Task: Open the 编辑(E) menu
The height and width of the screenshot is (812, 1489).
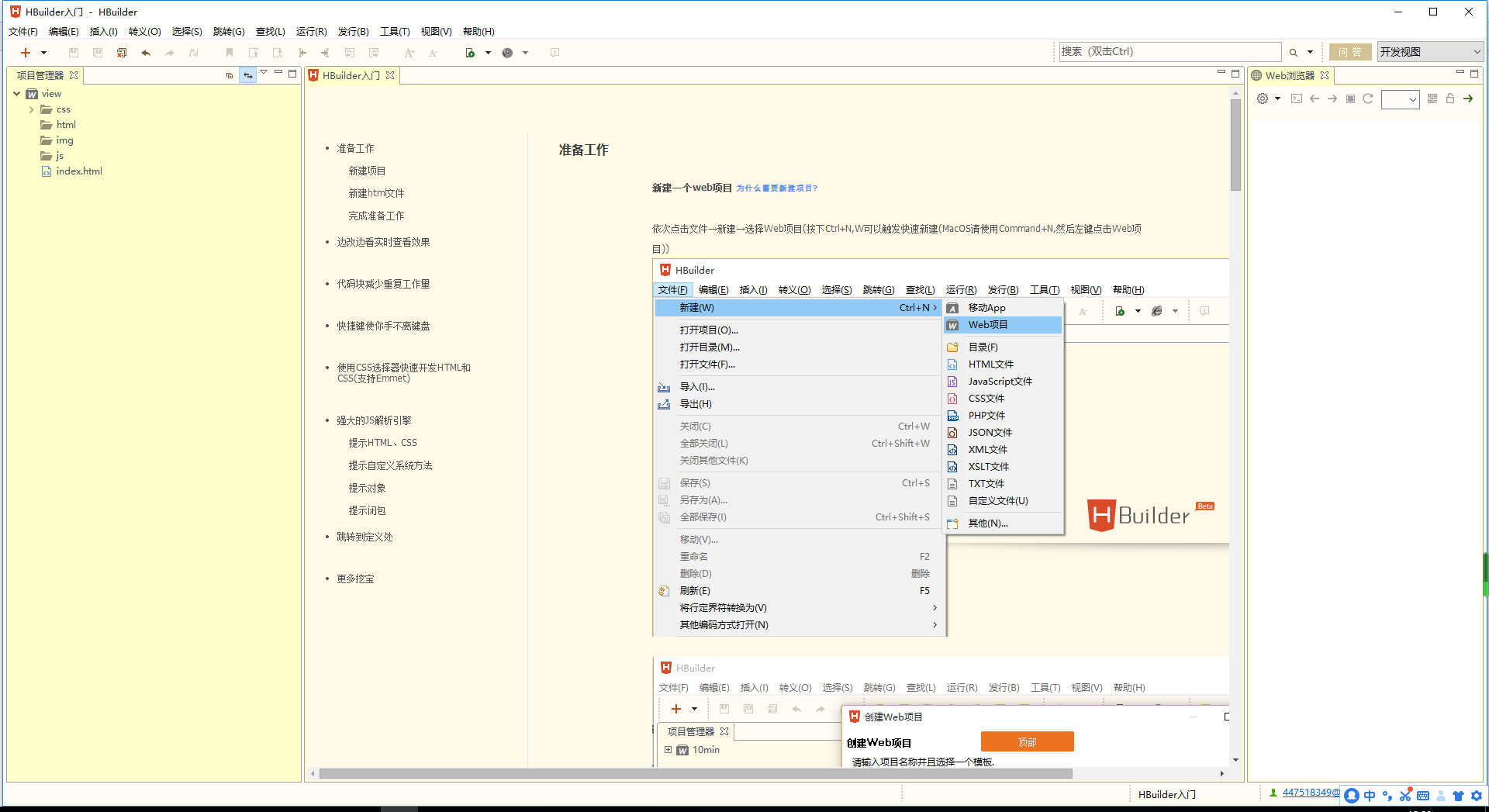Action: coord(64,32)
